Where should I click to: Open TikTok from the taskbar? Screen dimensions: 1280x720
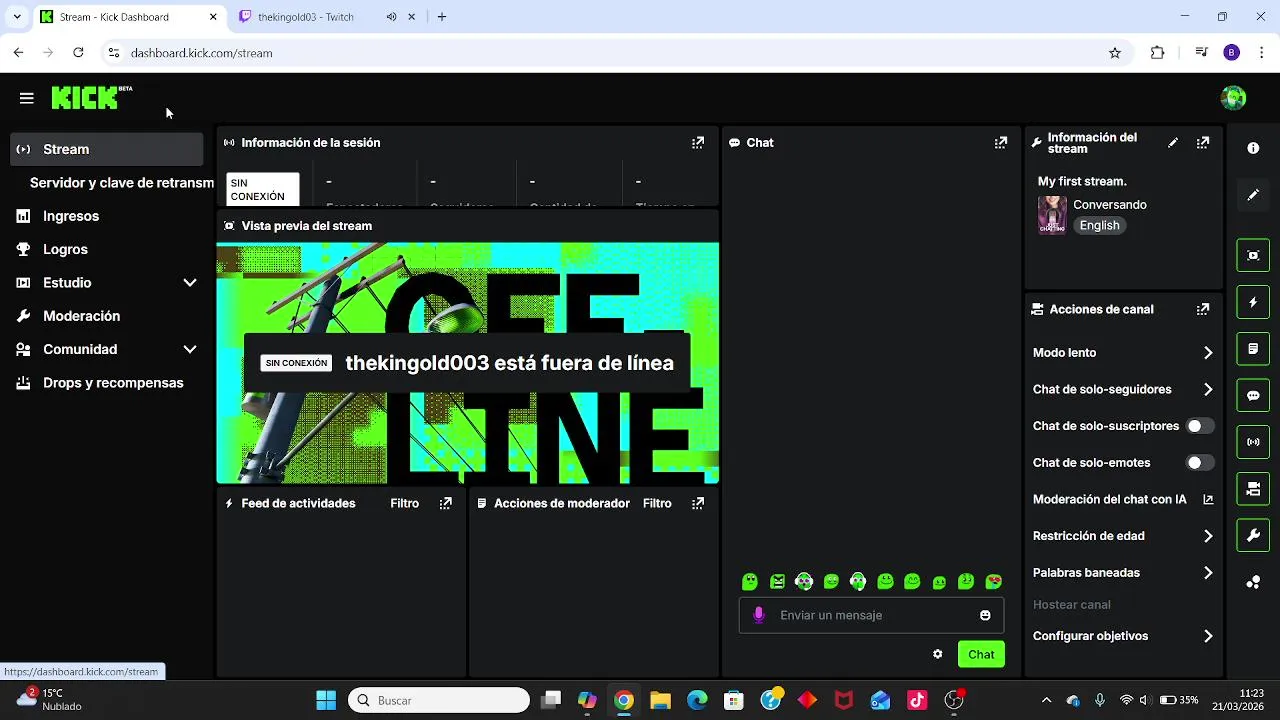coord(917,700)
